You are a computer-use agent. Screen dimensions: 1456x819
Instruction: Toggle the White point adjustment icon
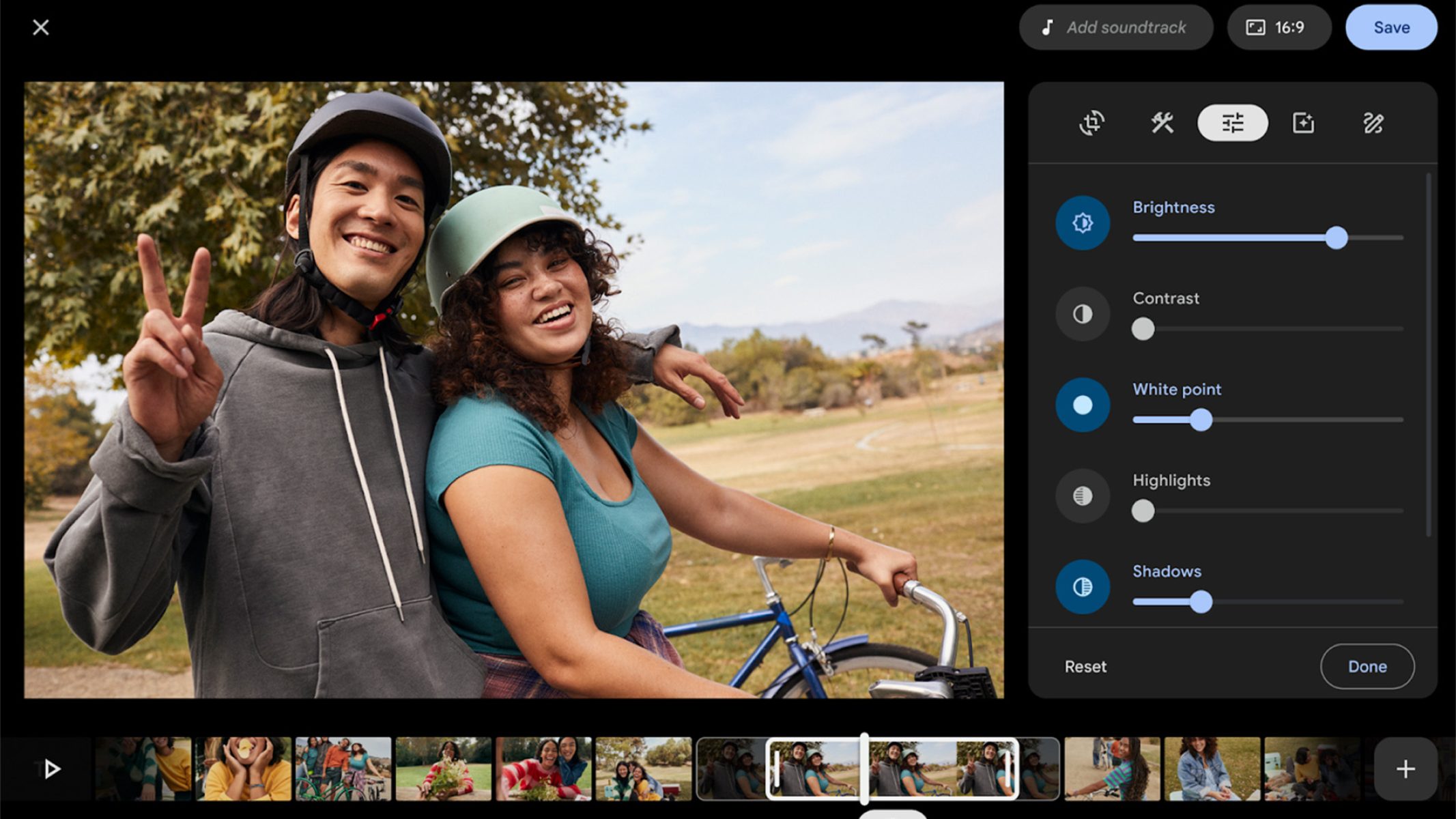[1082, 405]
